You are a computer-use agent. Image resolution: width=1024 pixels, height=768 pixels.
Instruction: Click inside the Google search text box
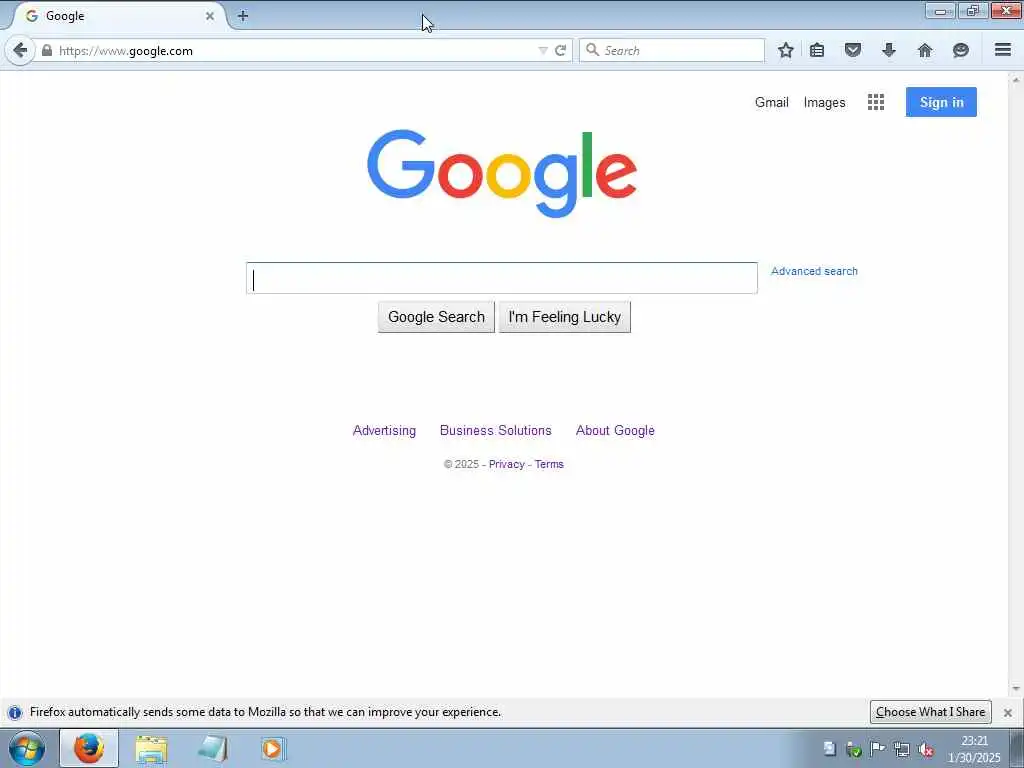(502, 278)
